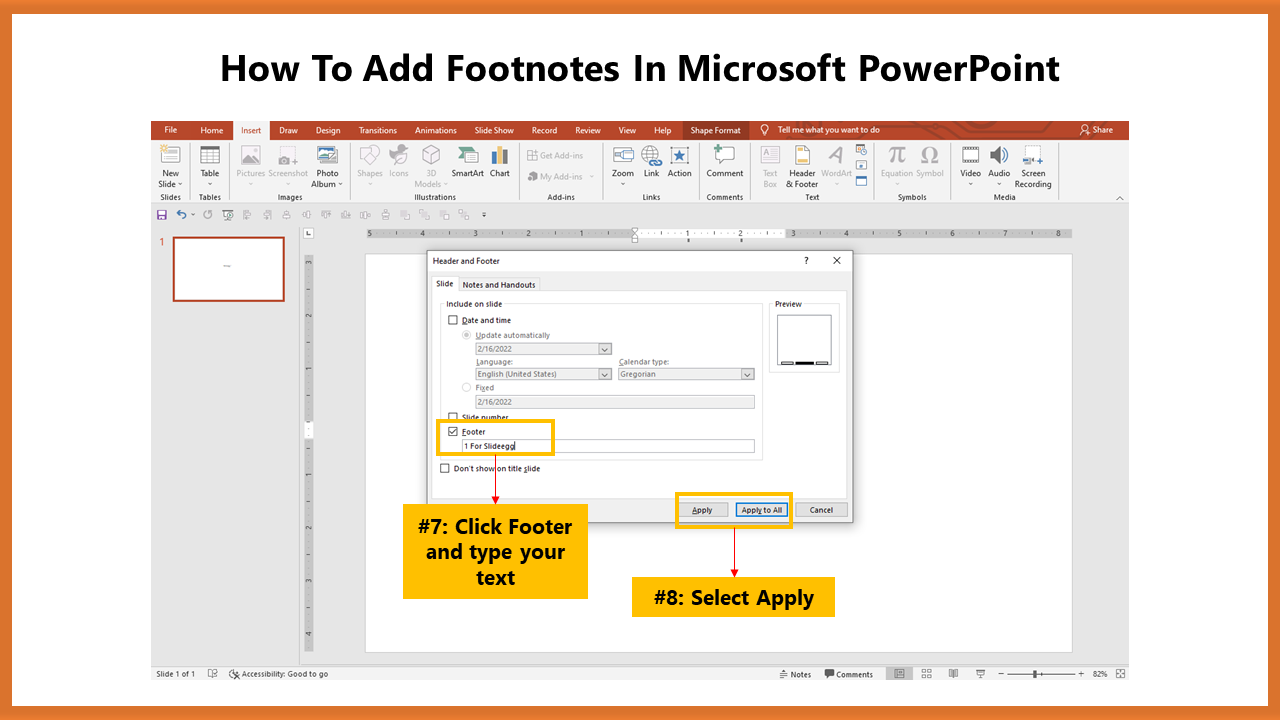Click the dialog Help question mark
Viewport: 1280px width, 720px height.
tap(807, 261)
